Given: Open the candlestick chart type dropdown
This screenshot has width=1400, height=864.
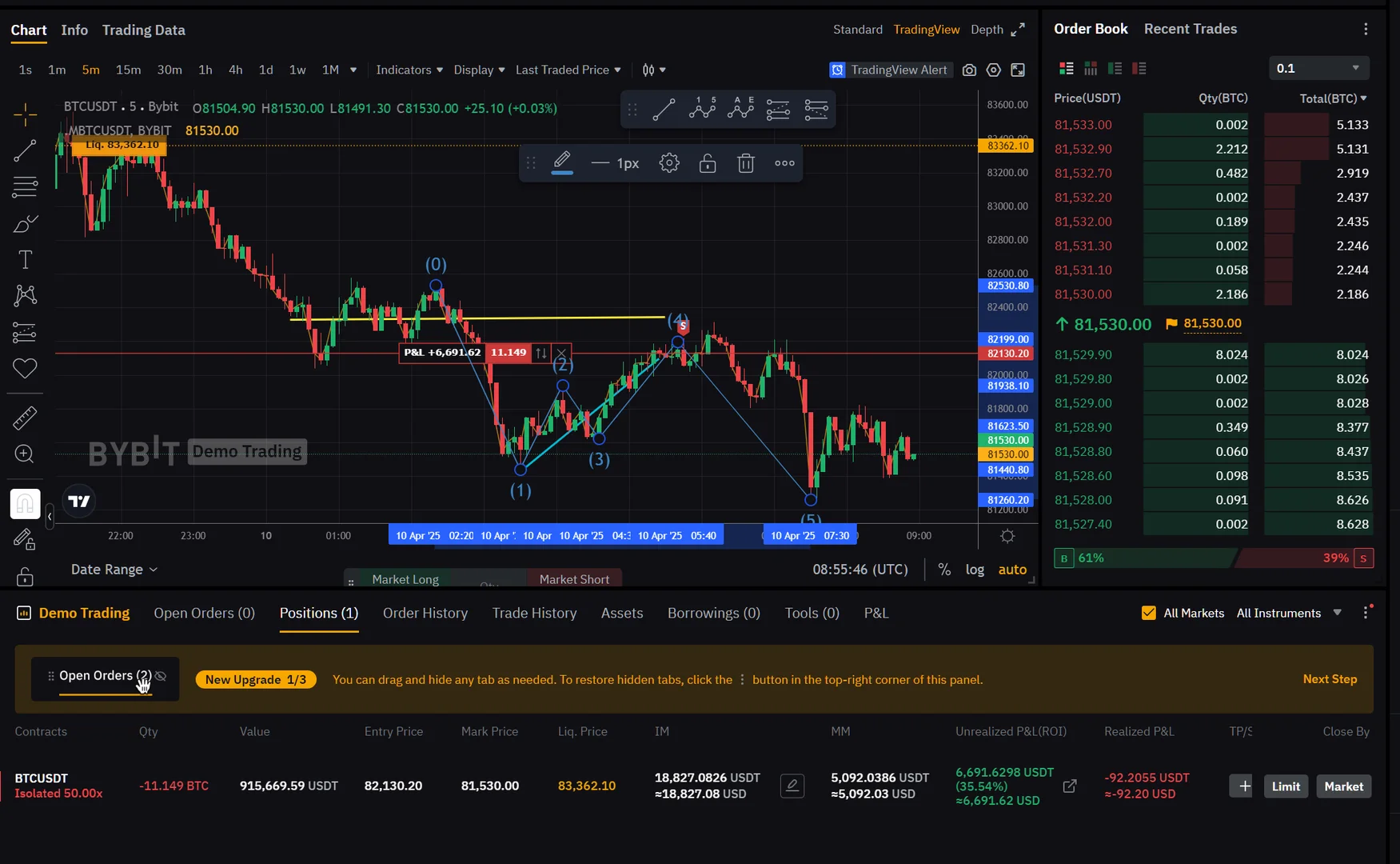Looking at the screenshot, I should click(653, 70).
